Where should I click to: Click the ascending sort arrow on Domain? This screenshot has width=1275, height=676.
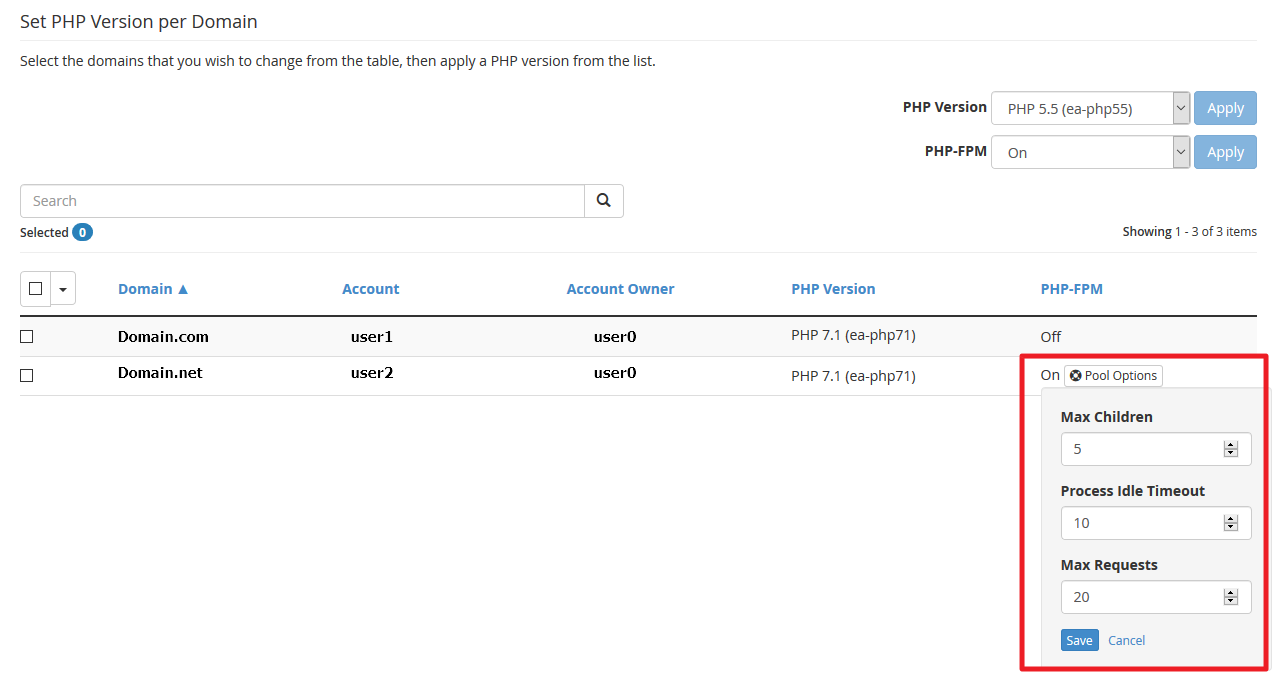(184, 288)
